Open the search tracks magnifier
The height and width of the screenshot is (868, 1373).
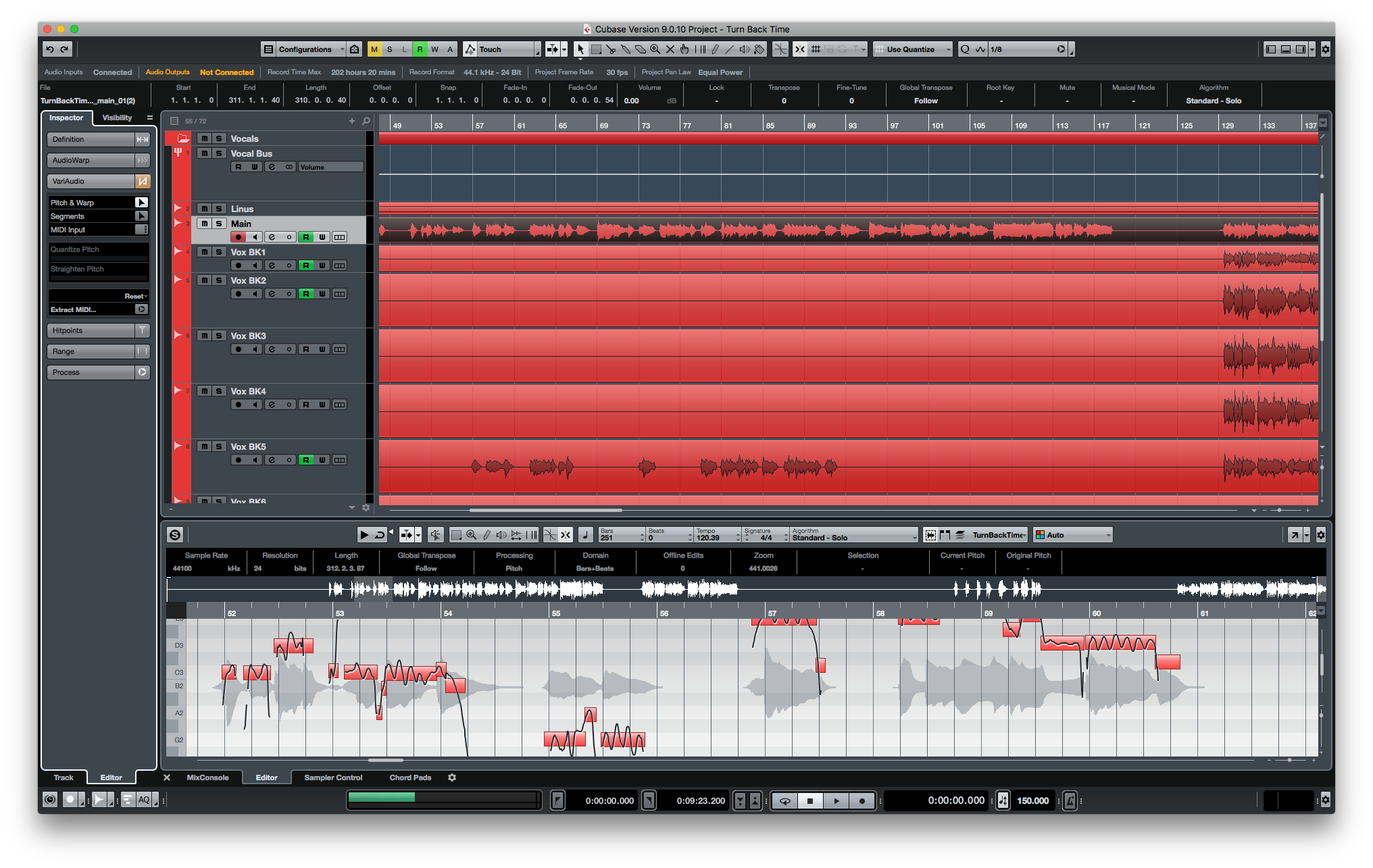pos(366,121)
